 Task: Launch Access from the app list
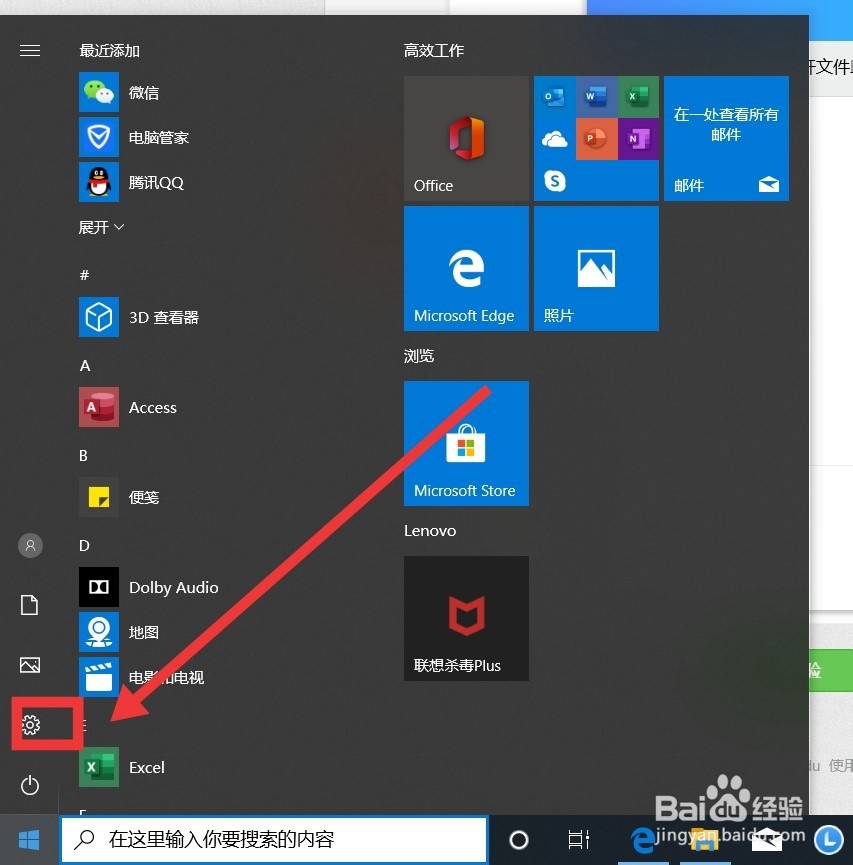click(x=99, y=407)
